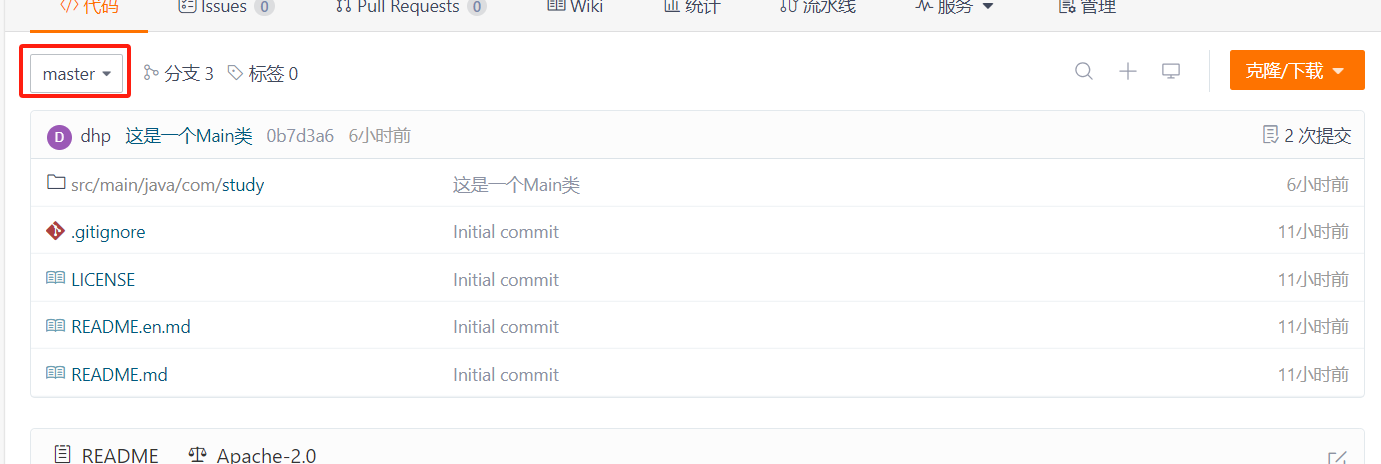
Task: Click the dhp user avatar
Action: click(x=59, y=137)
